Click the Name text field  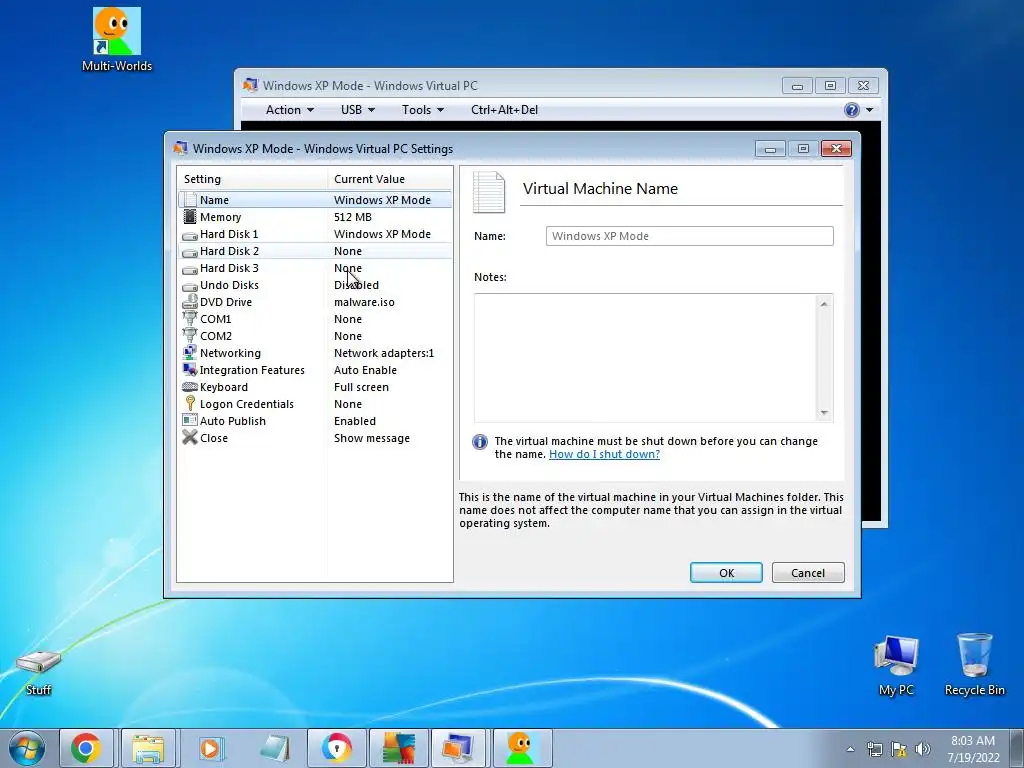tap(690, 236)
